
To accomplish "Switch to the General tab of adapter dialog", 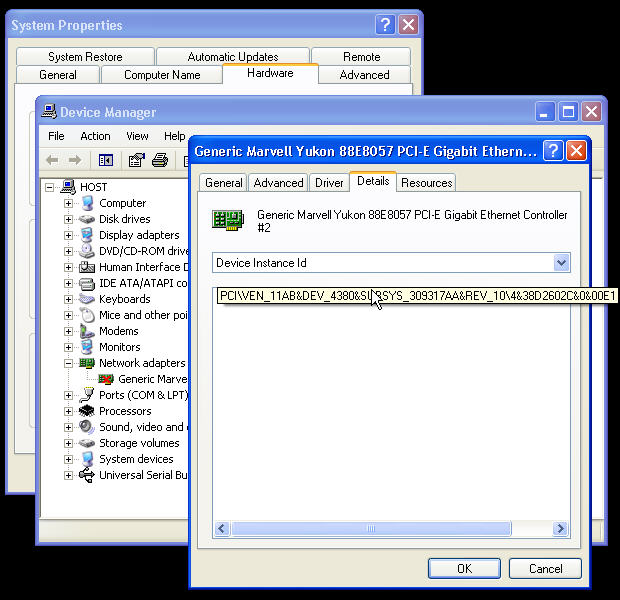I will point(223,183).
